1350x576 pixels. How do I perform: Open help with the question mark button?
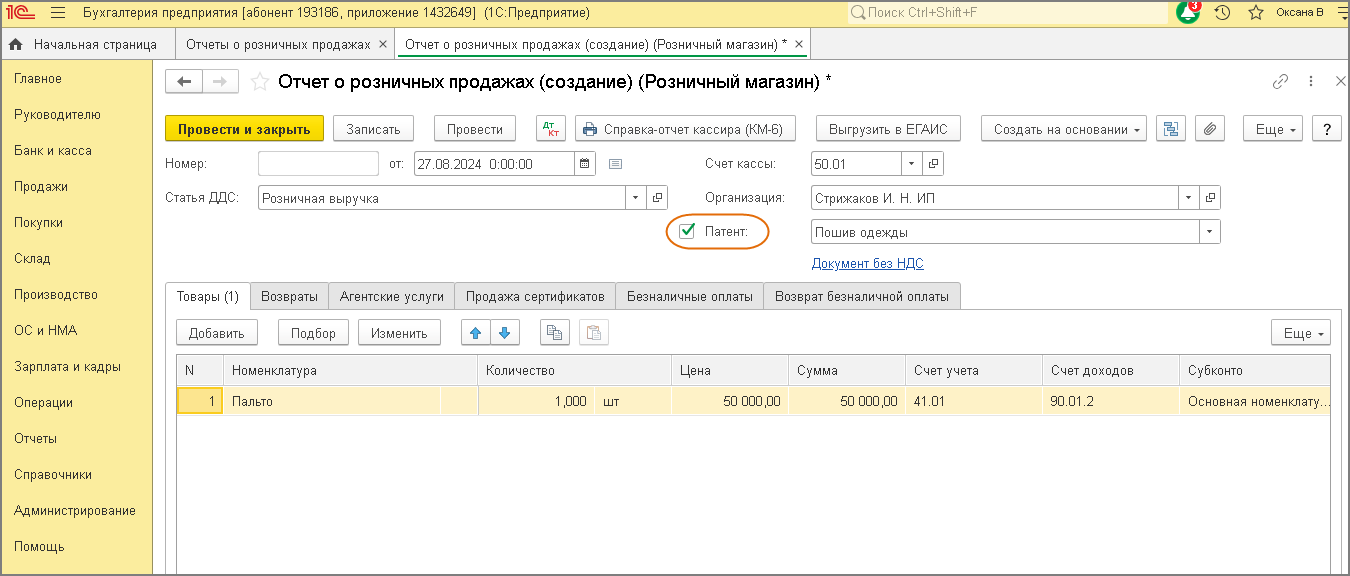click(x=1326, y=129)
